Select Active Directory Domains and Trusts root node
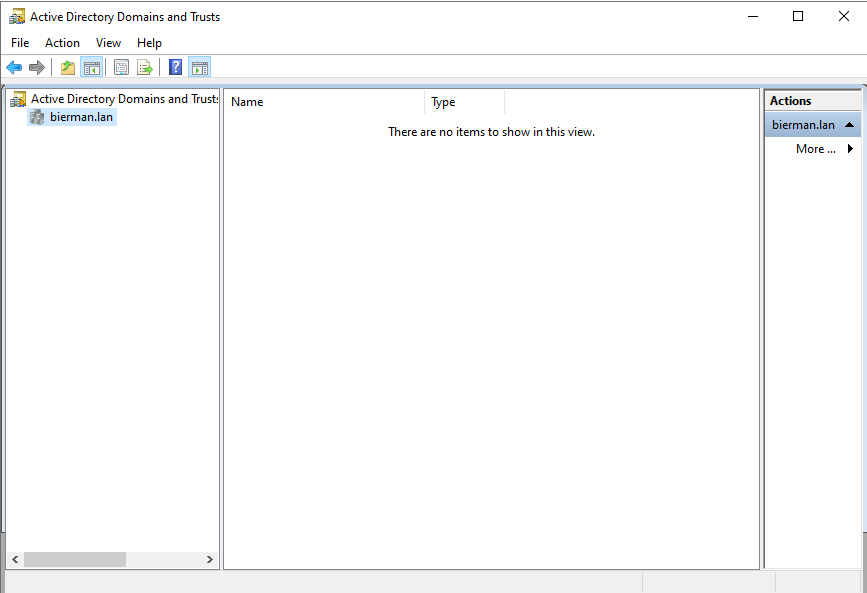The width and height of the screenshot is (867, 593). (124, 99)
